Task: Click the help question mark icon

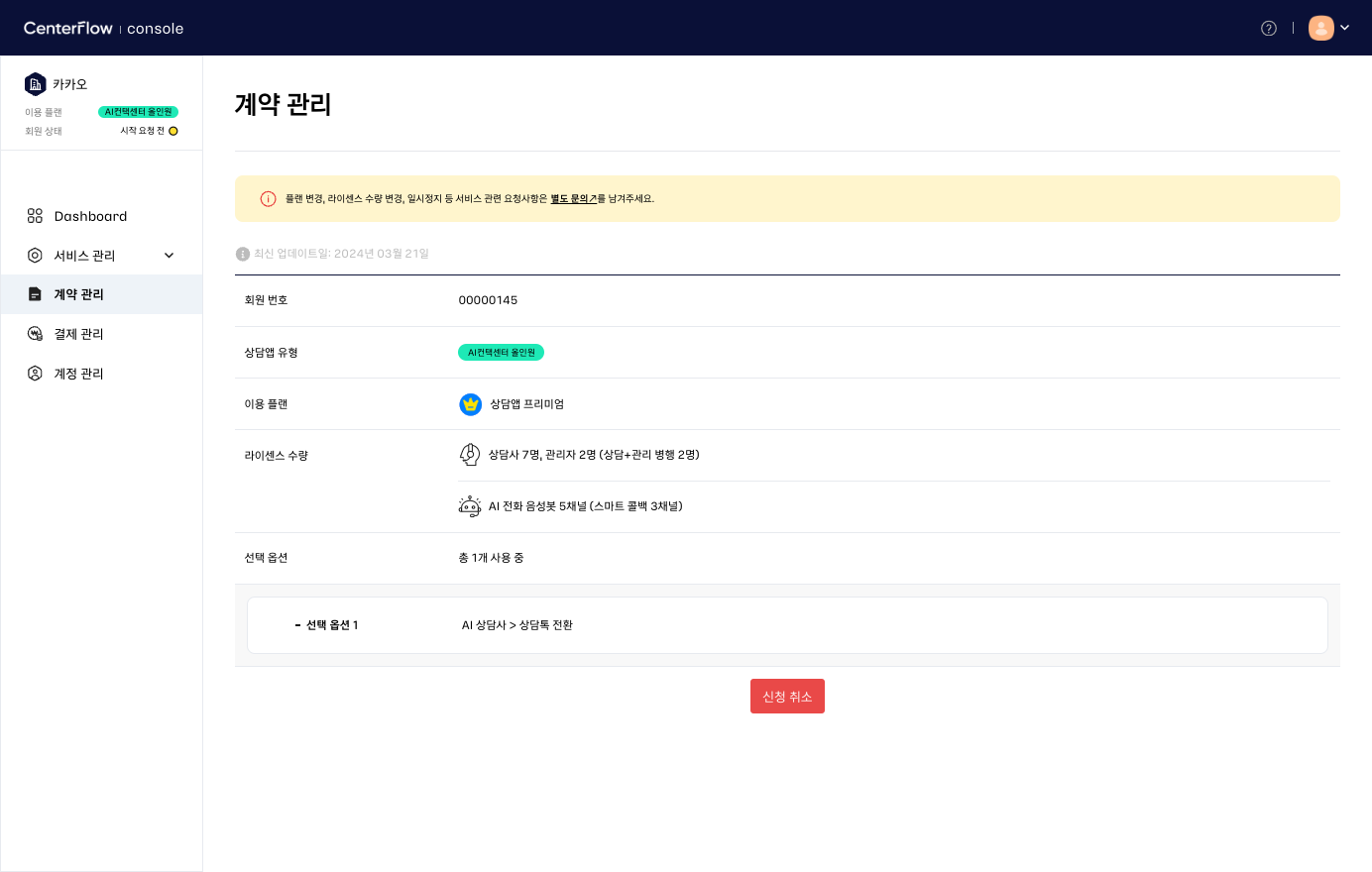Action: coord(1268,29)
